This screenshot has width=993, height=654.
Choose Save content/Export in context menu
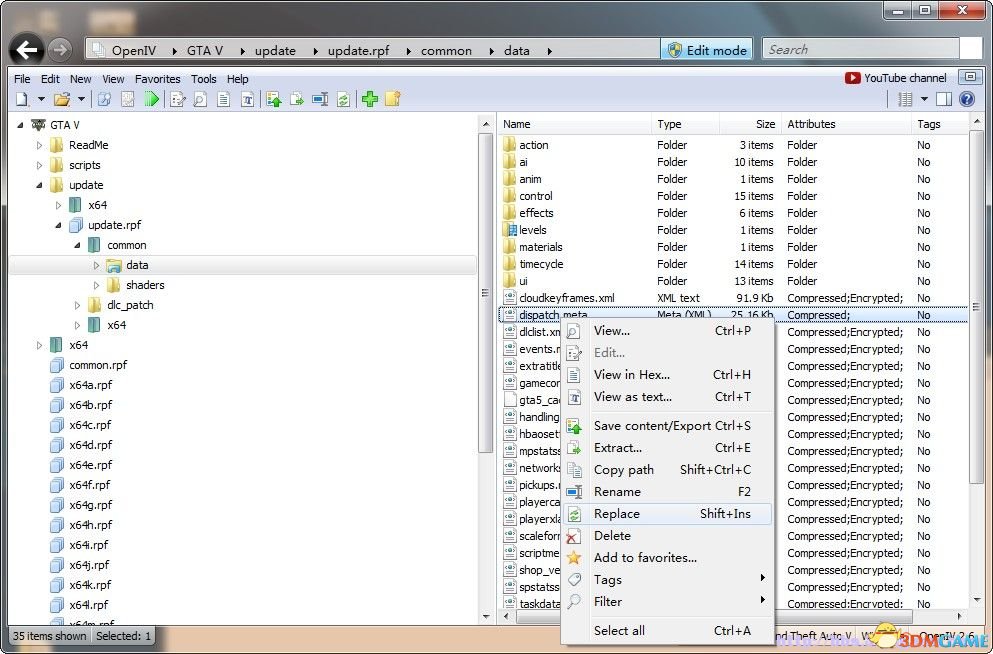667,426
